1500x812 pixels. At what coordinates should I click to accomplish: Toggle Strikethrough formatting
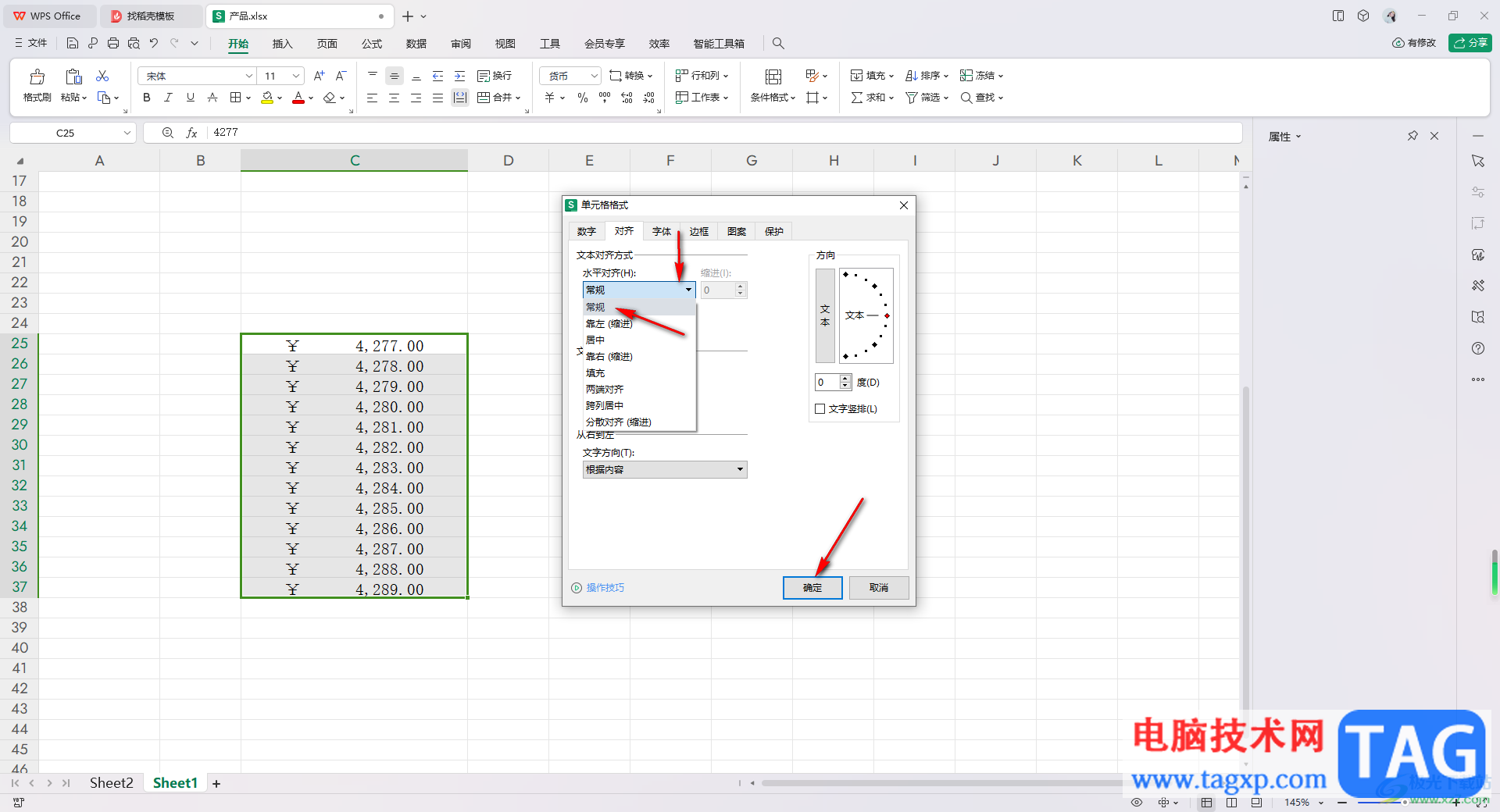pos(212,98)
